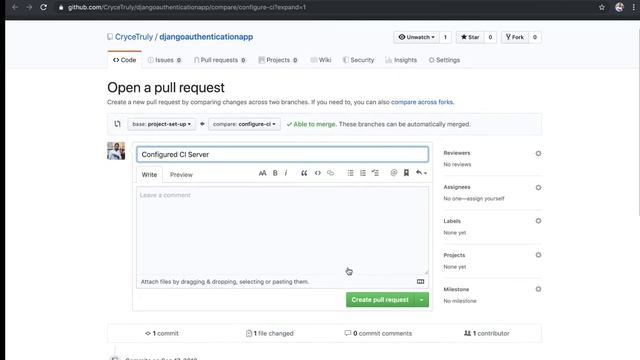Open the base: project-set-up branch dropdown

[x=161, y=124]
